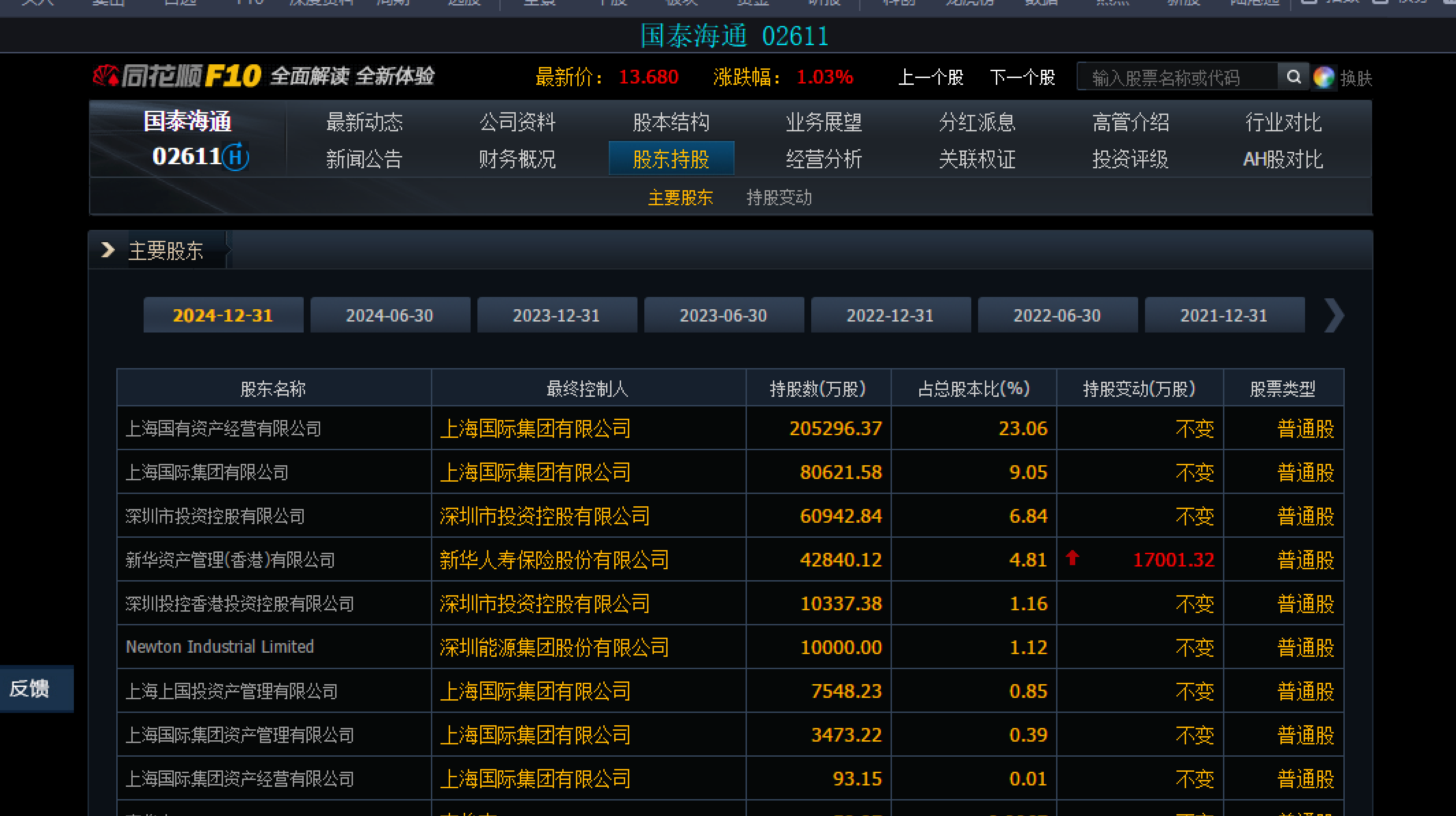Open the 投资评级 tab
Viewport: 1456px width, 816px height.
click(1130, 160)
